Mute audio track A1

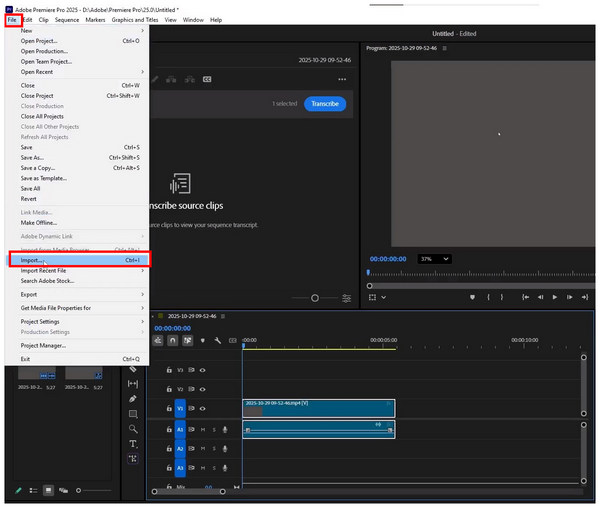203,430
